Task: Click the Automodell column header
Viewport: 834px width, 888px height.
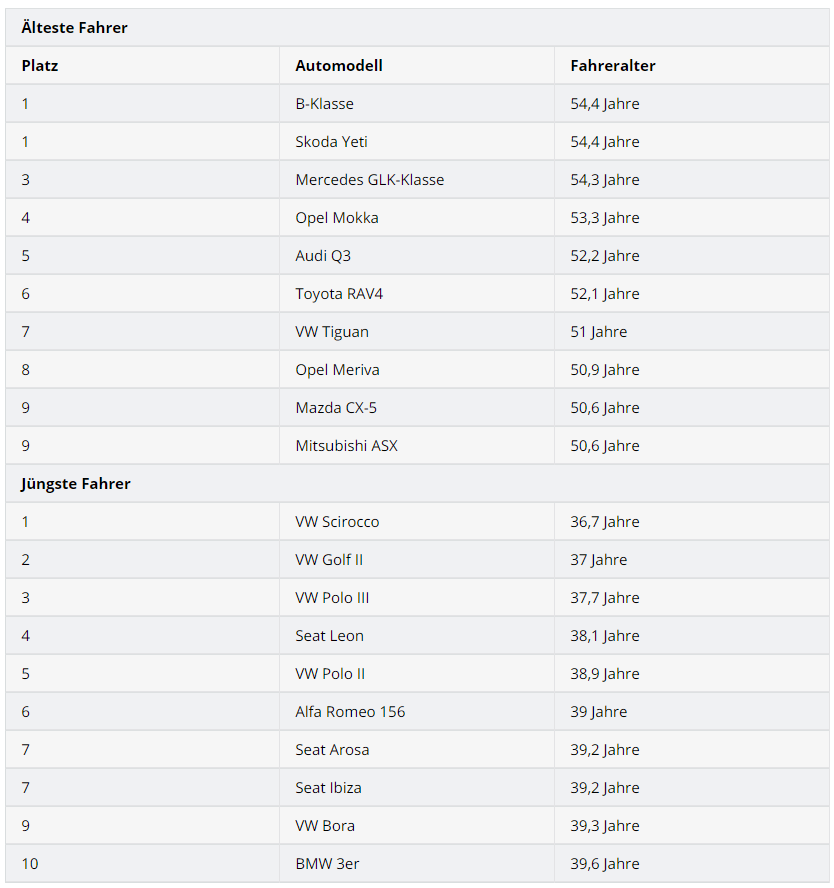Action: coord(339,66)
